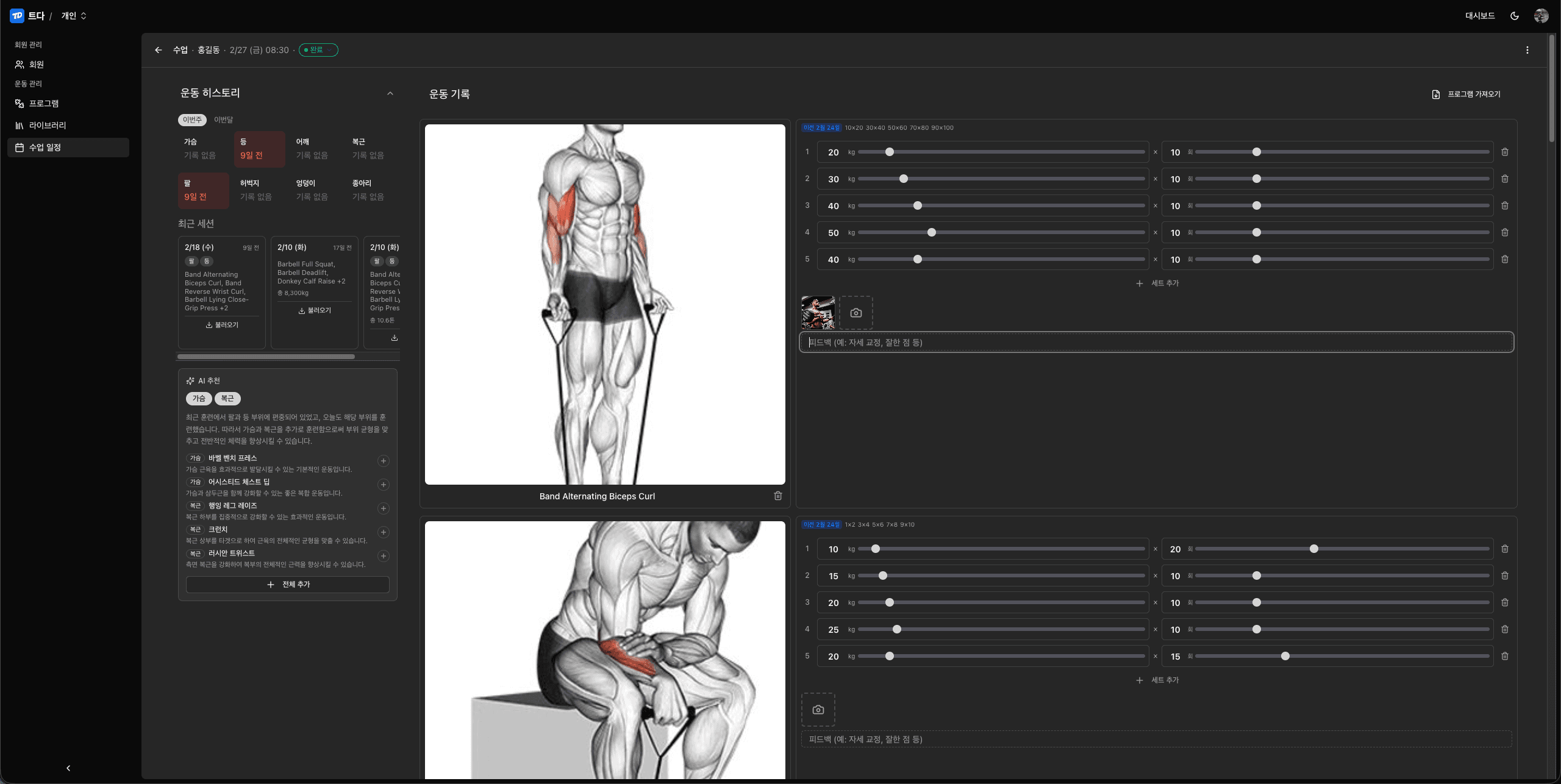Open 라이브러리 in sidebar

point(48,126)
